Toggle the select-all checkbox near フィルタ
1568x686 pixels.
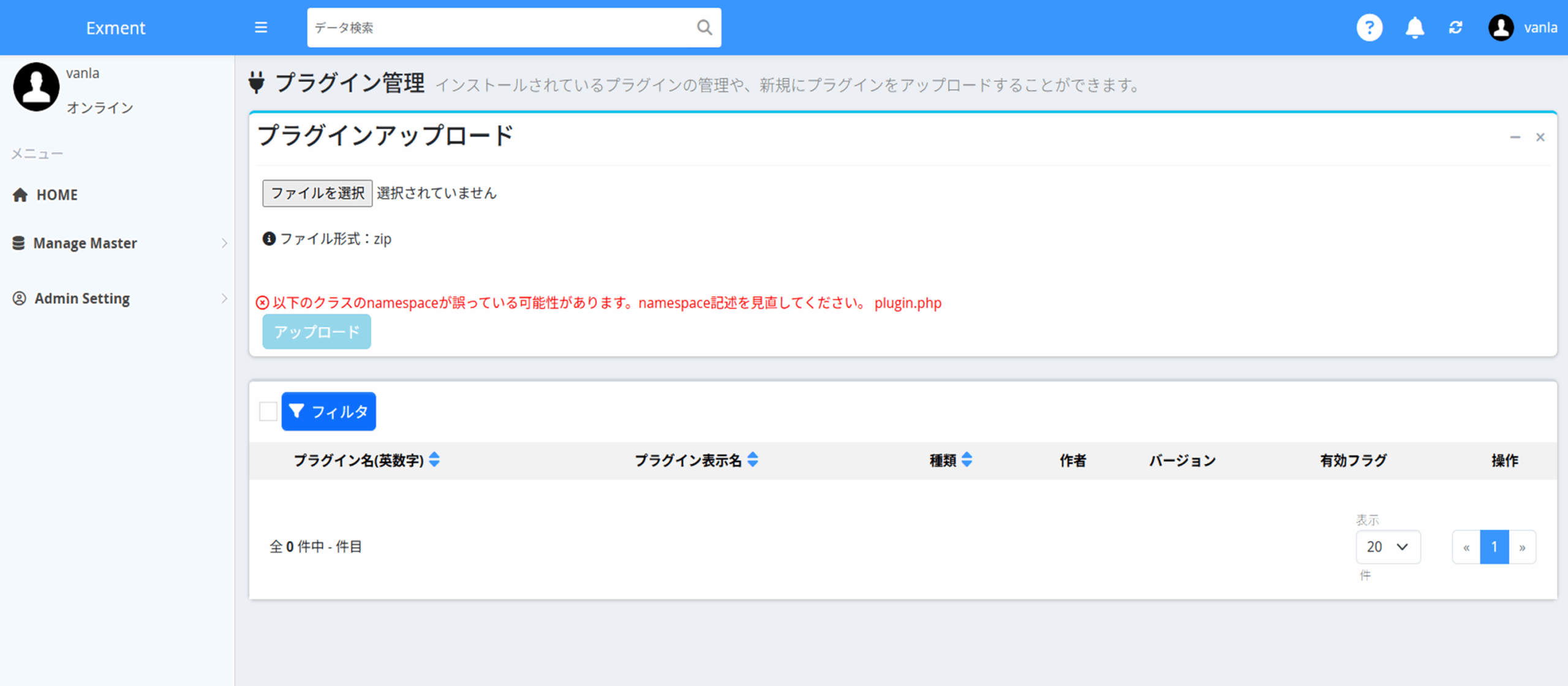coord(268,412)
